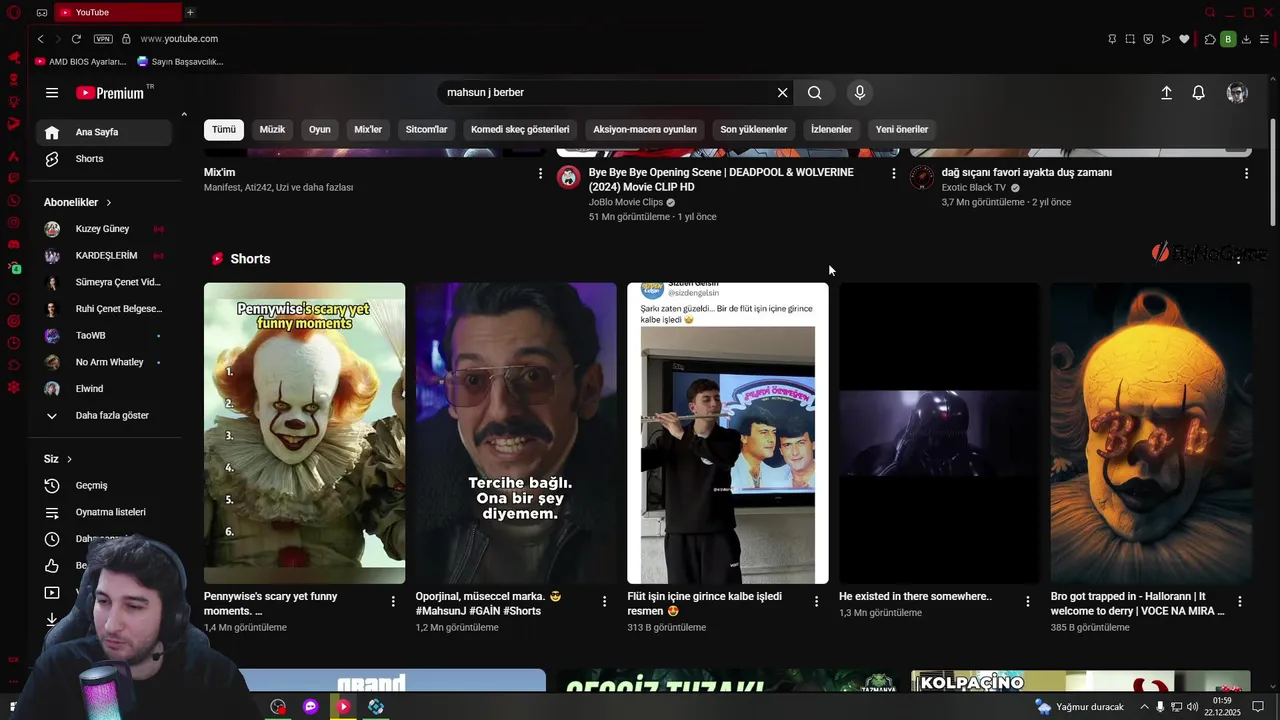Clear the search box with the X icon

(x=783, y=93)
